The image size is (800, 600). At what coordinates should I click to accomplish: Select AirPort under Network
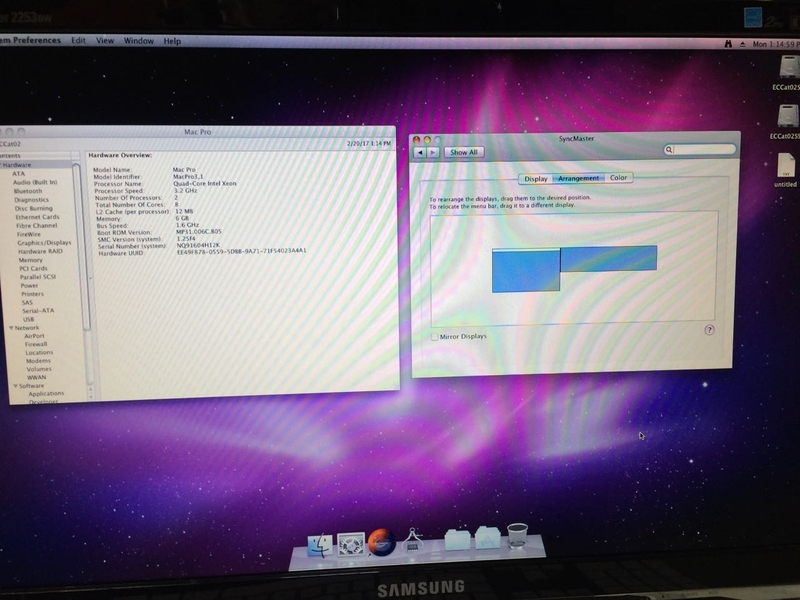34,336
